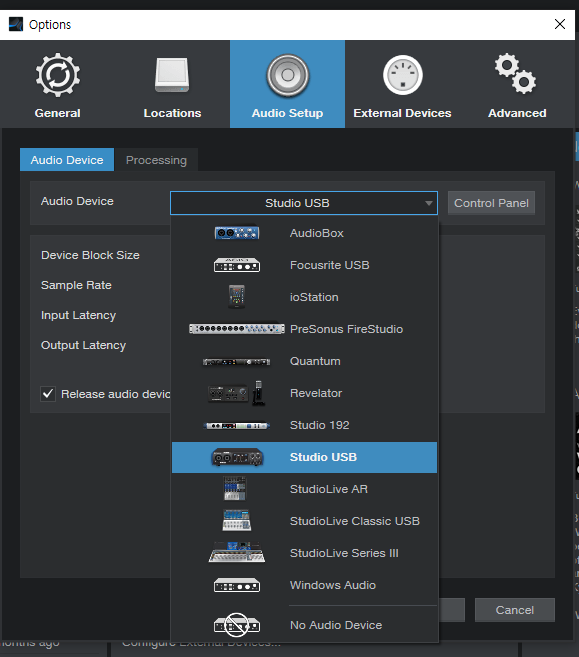The width and height of the screenshot is (579, 657).
Task: Click the Studio USB combo box field
Action: (304, 203)
